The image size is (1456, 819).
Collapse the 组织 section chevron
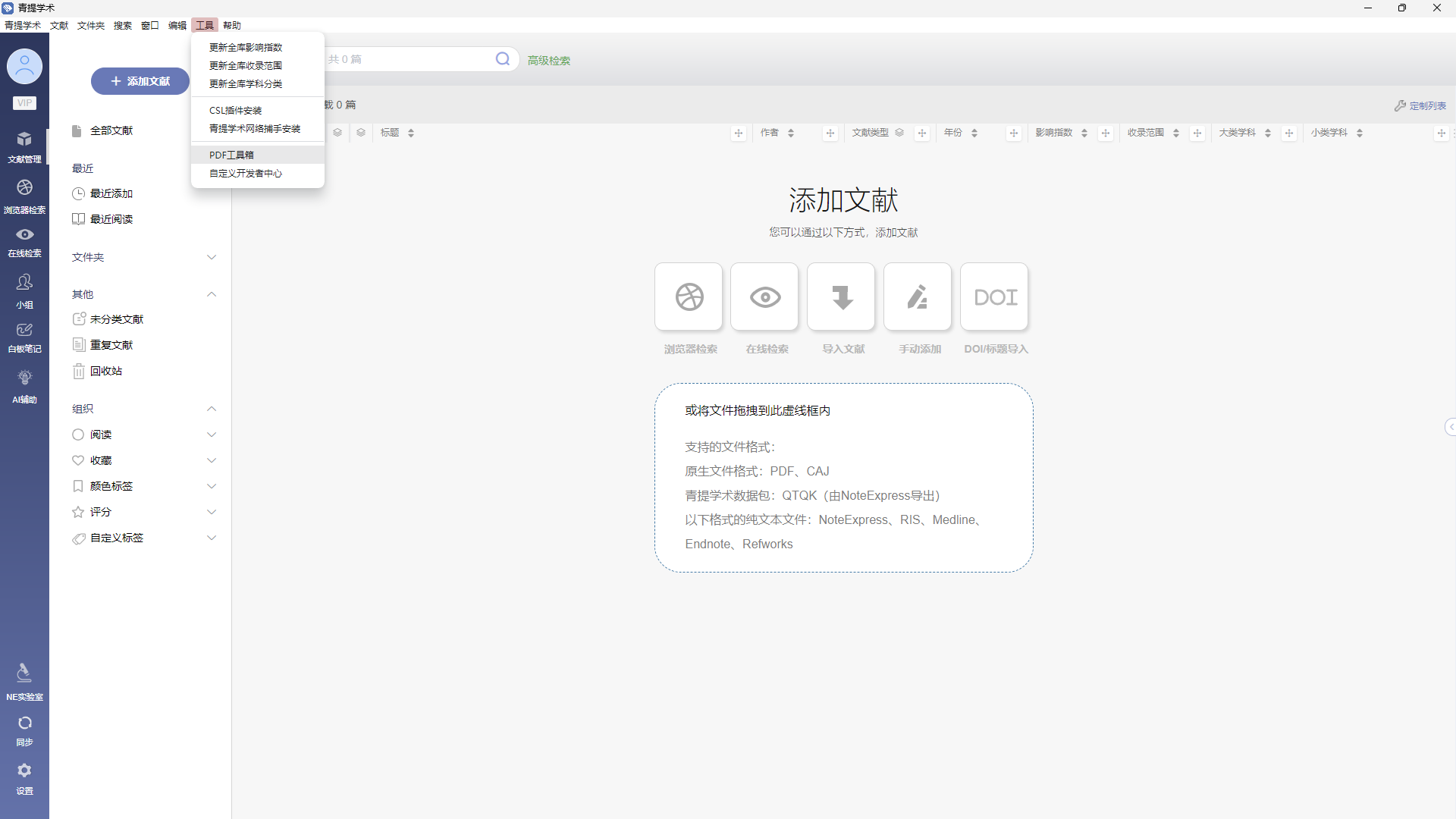[x=212, y=409]
